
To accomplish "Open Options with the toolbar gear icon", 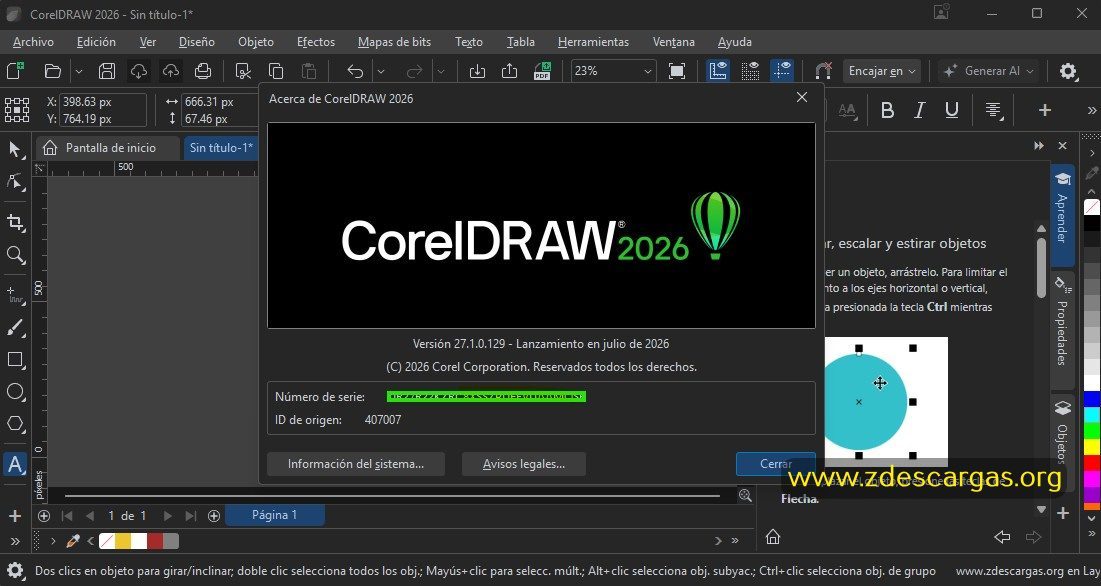I will 1068,71.
